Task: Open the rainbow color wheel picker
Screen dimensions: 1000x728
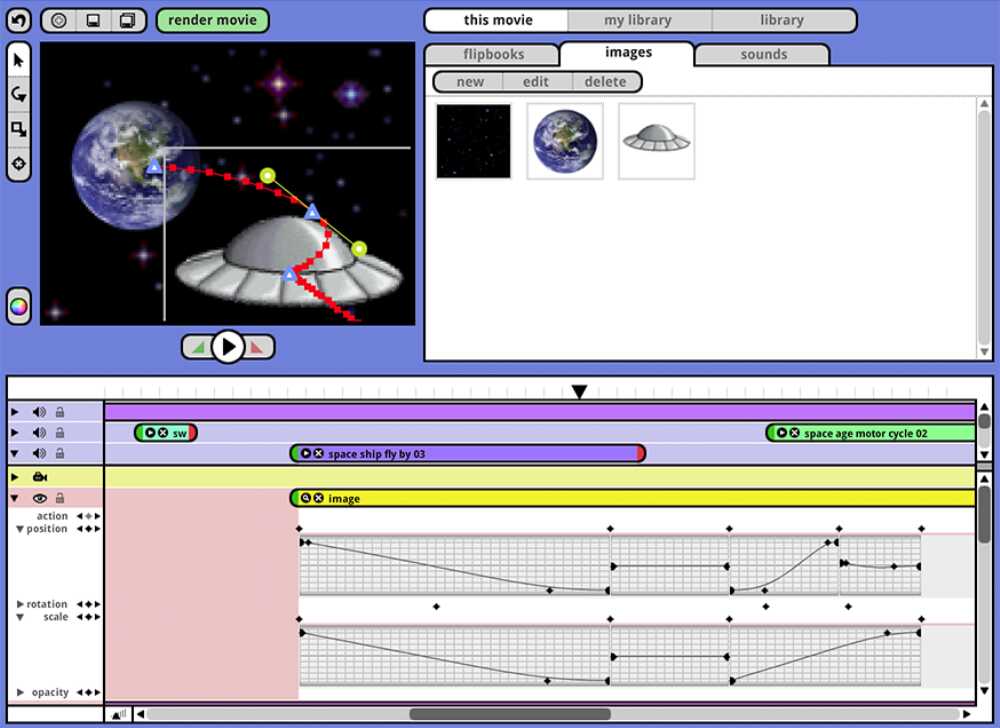Action: [18, 307]
